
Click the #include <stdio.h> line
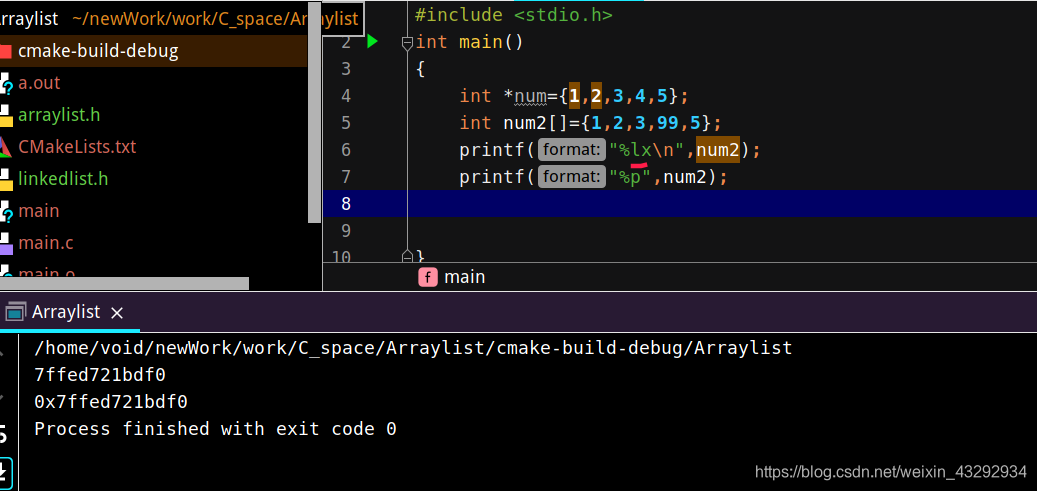tap(513, 15)
